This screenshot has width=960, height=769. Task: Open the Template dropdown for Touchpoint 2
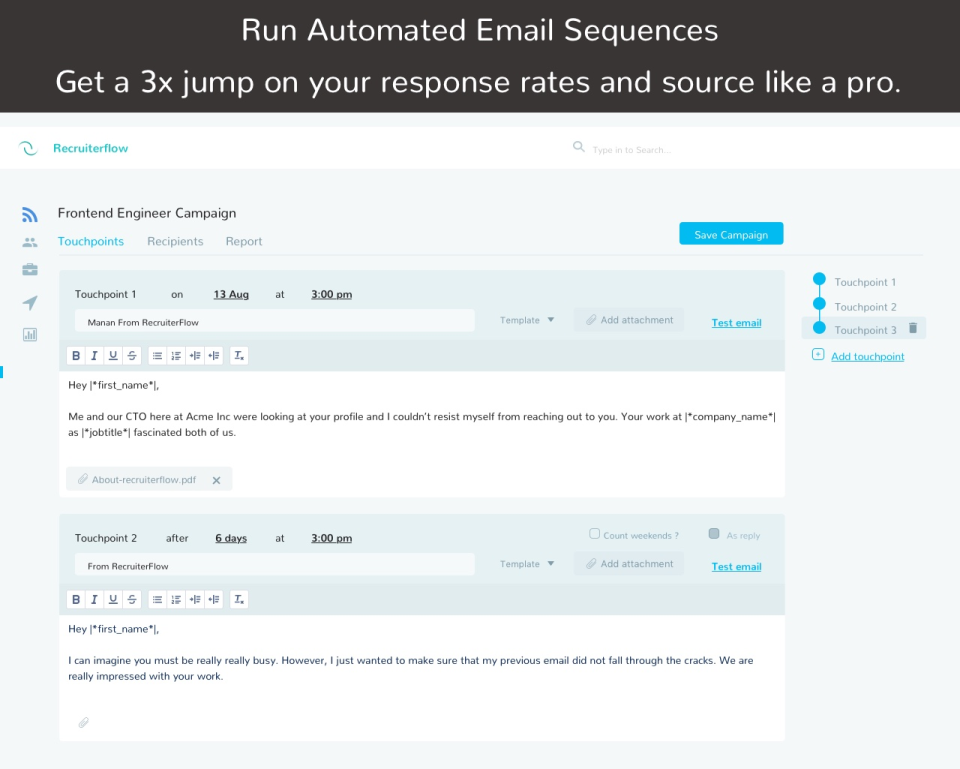click(x=524, y=563)
